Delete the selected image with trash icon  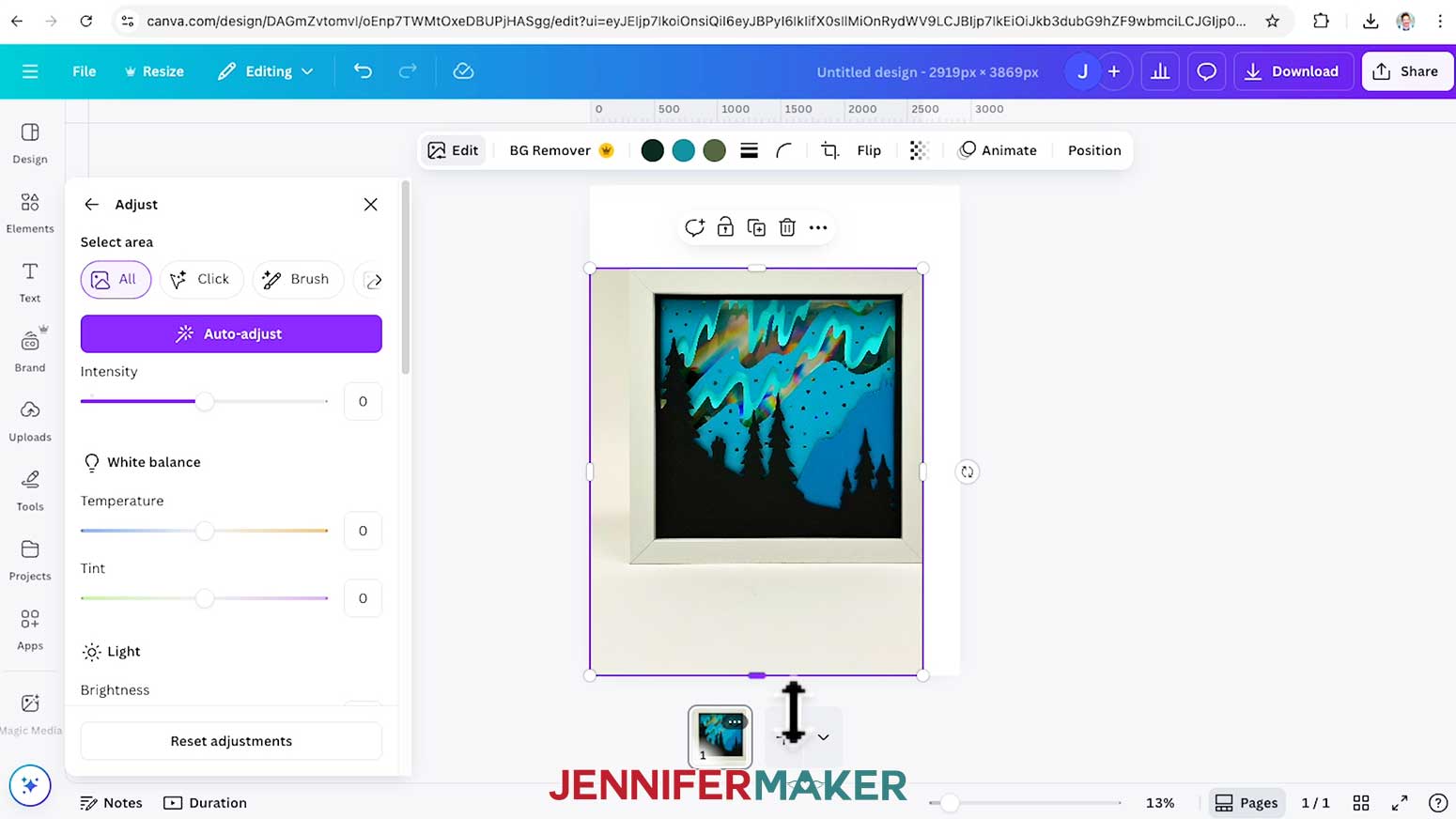pyautogui.click(x=787, y=227)
